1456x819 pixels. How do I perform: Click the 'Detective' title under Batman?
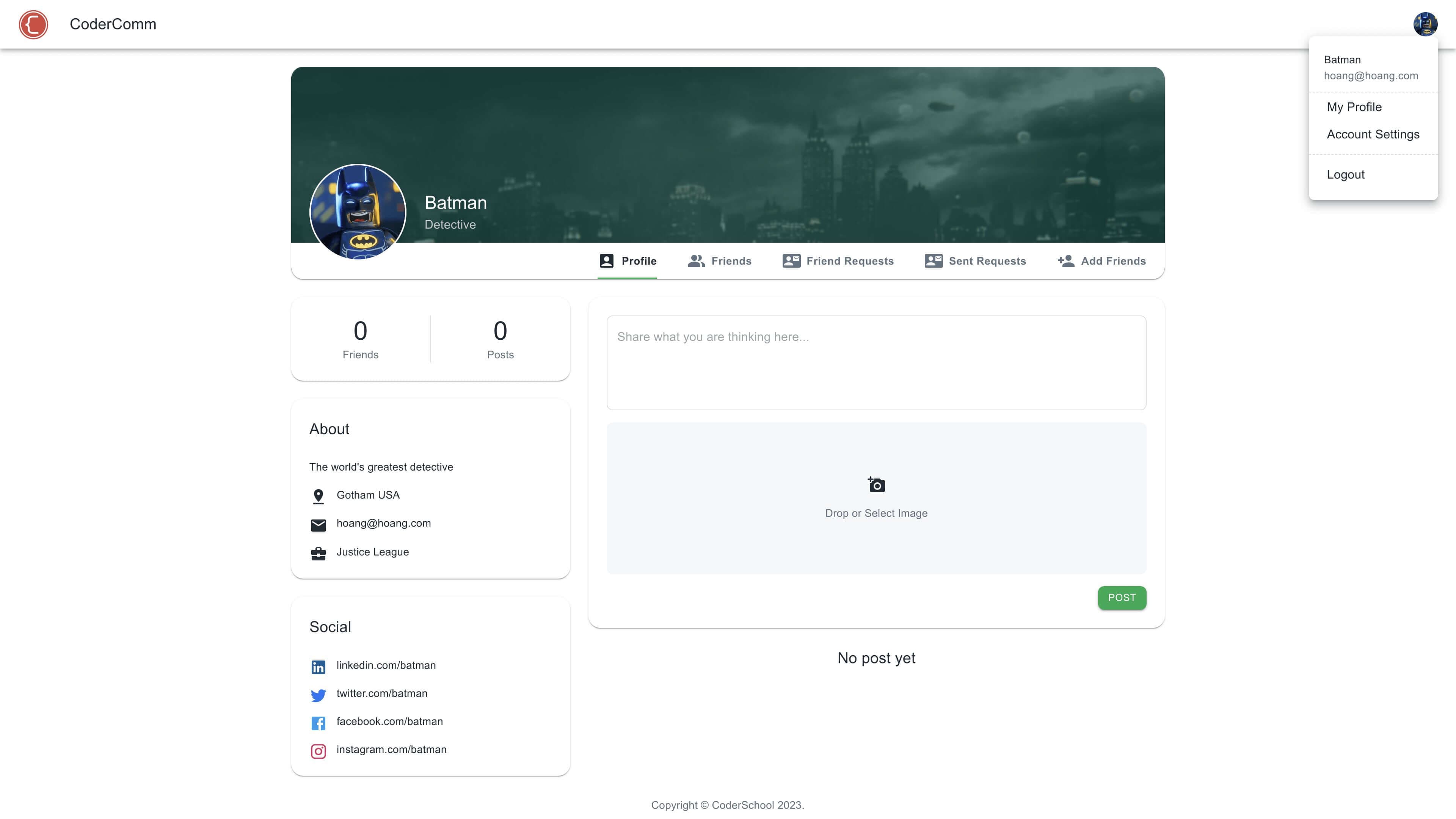pyautogui.click(x=450, y=224)
